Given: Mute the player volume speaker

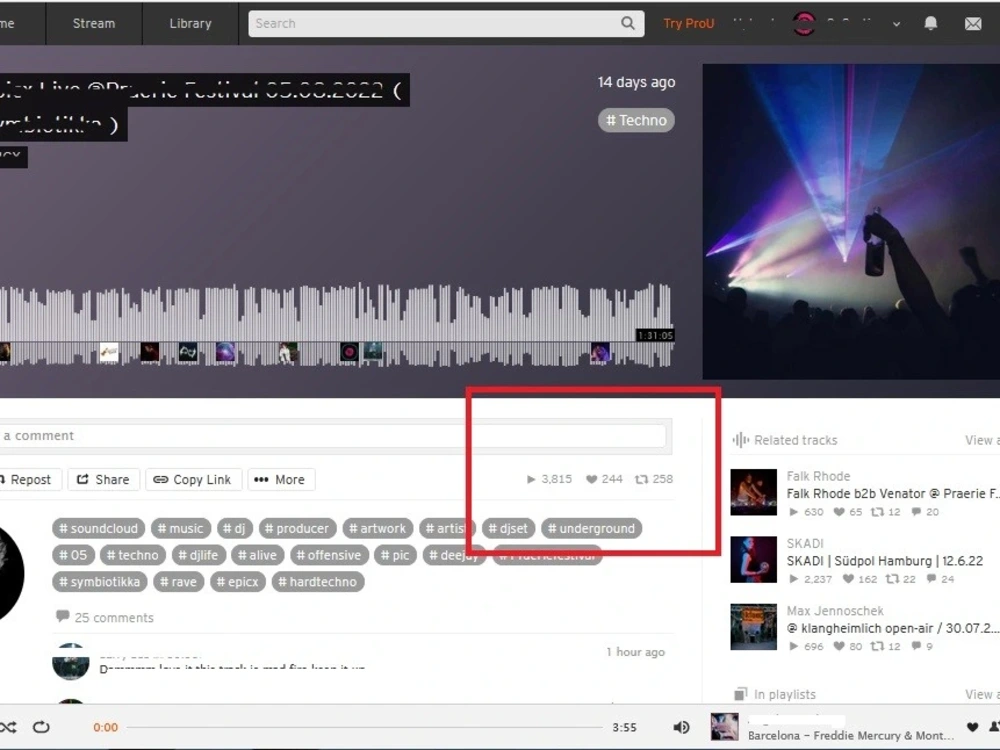Looking at the screenshot, I should click(681, 727).
